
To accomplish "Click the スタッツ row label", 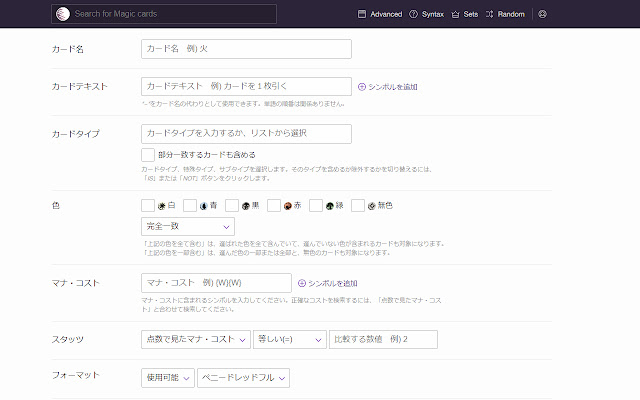I will click(68, 340).
